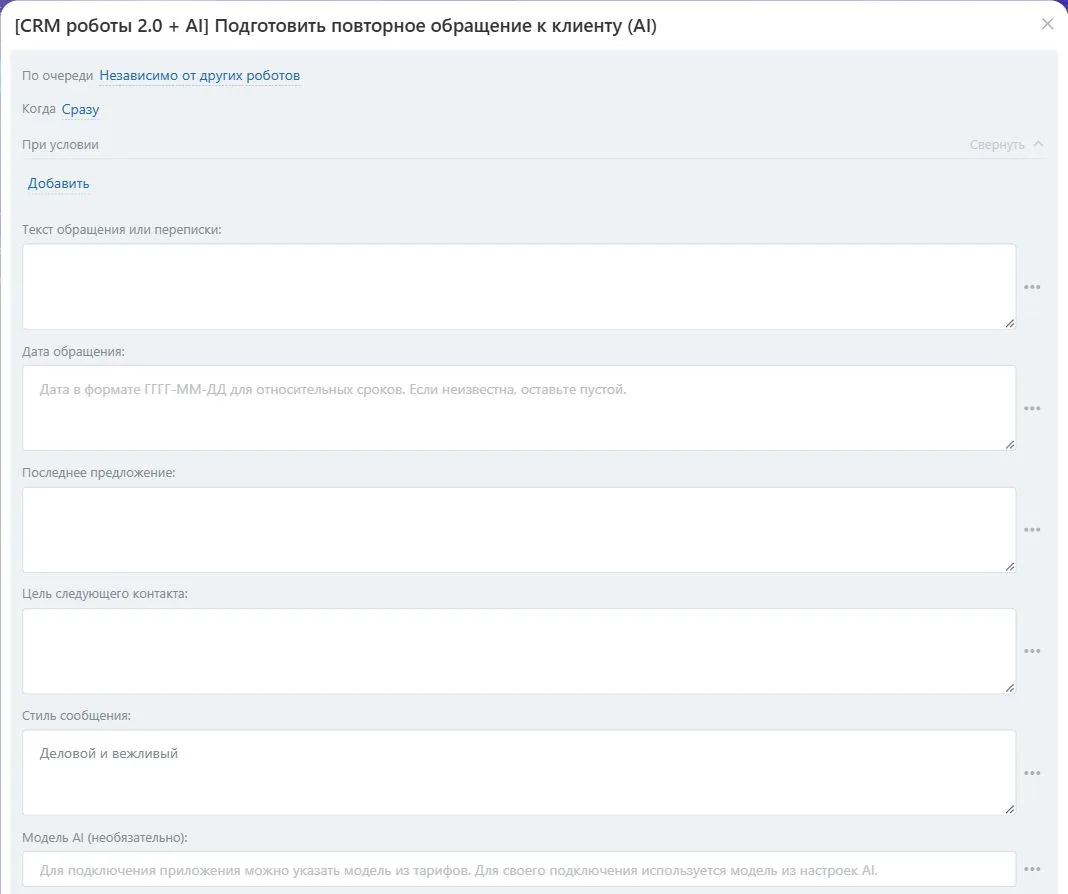Click the При условии section heading
Screen dimensions: 1068x894
click(61, 144)
